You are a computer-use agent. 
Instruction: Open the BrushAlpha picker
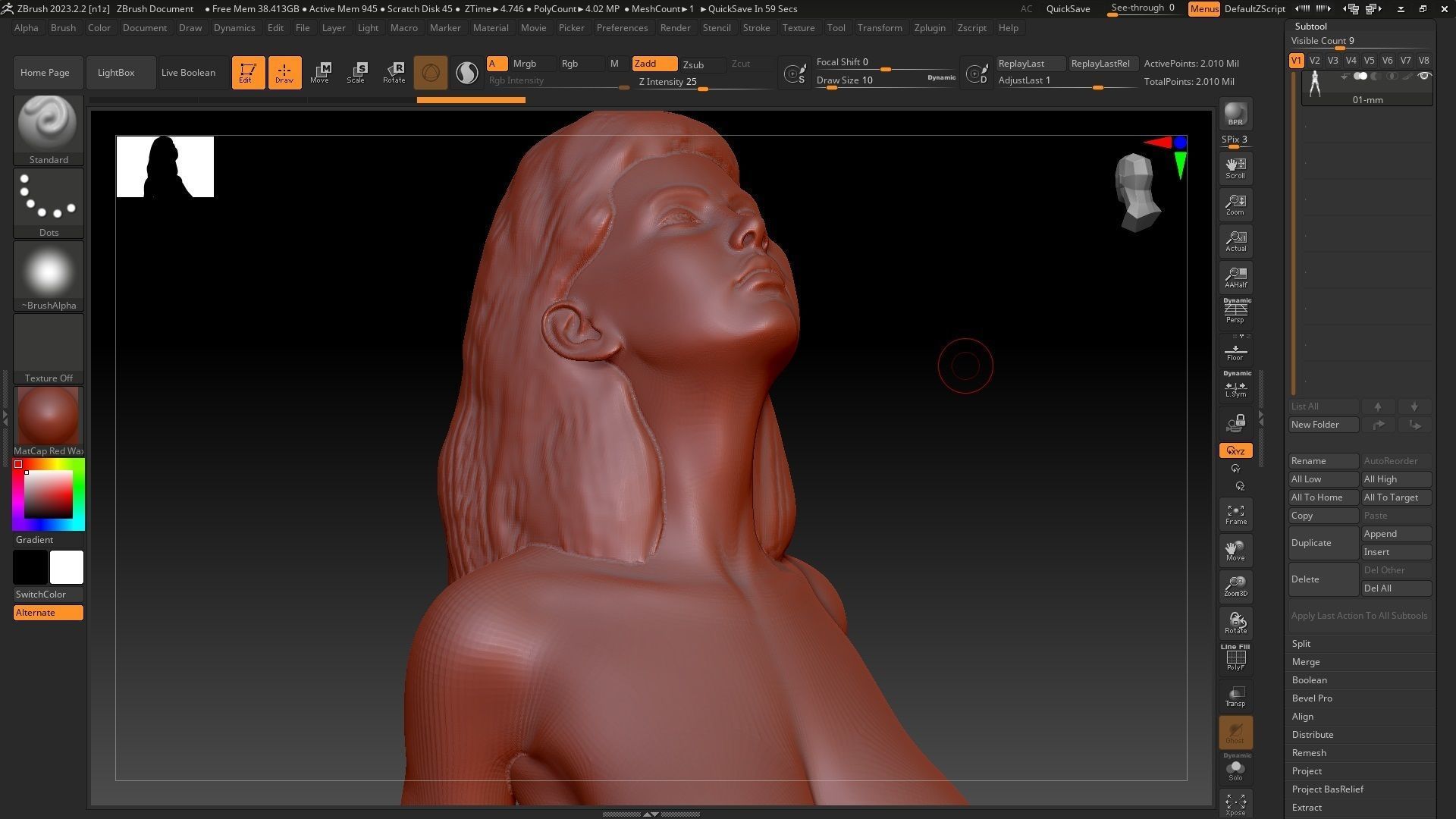49,275
